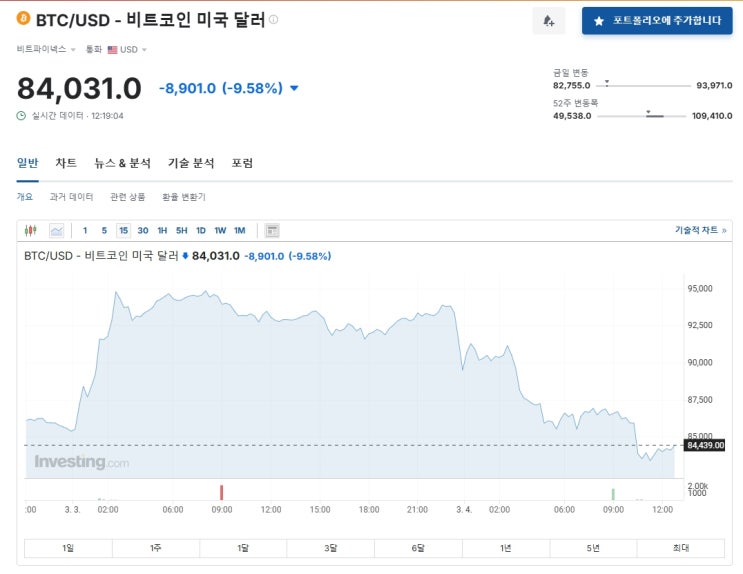Open the 기술 분석 tab
This screenshot has height=574, width=743.
click(191, 163)
